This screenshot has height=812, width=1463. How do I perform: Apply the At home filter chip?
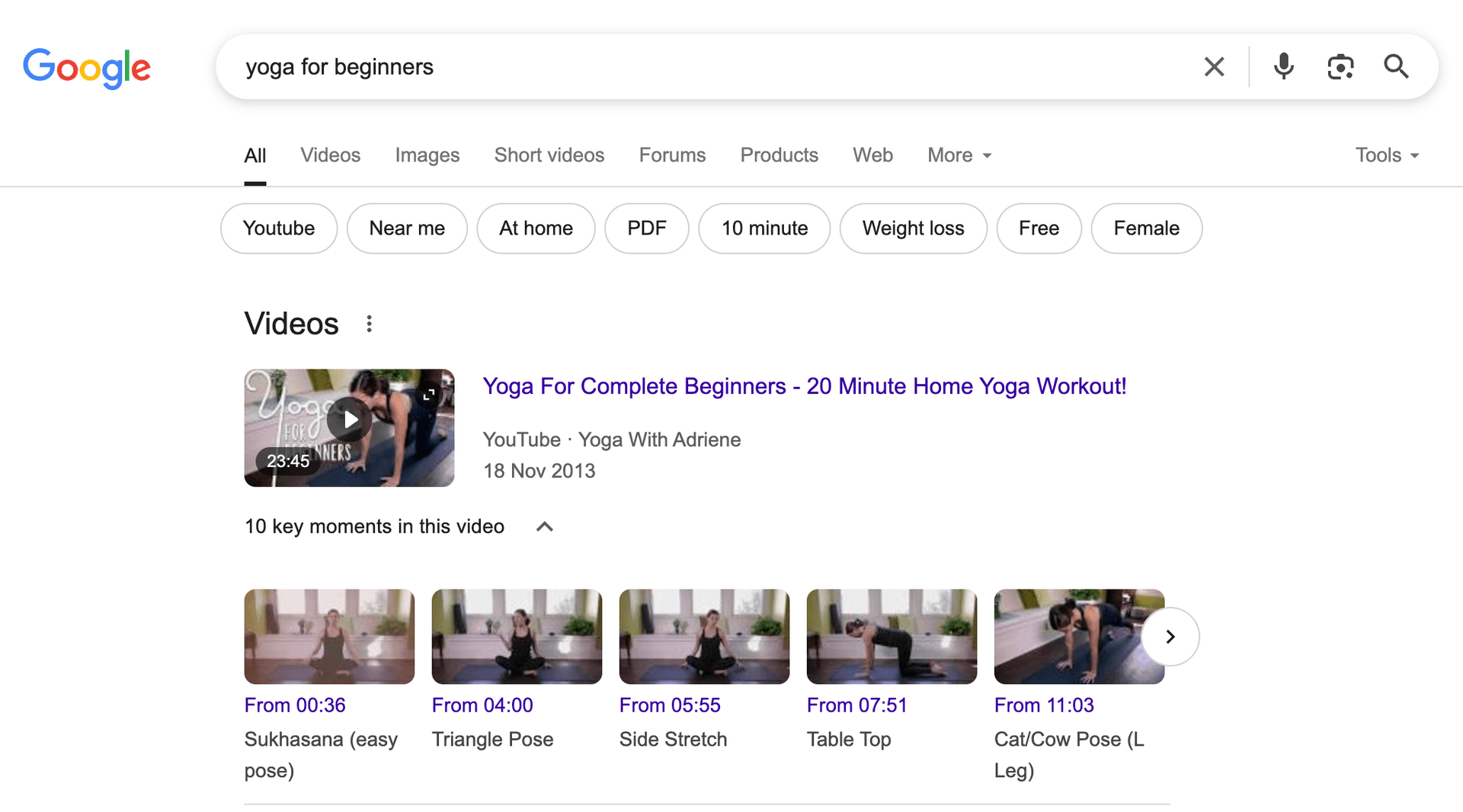pos(536,229)
